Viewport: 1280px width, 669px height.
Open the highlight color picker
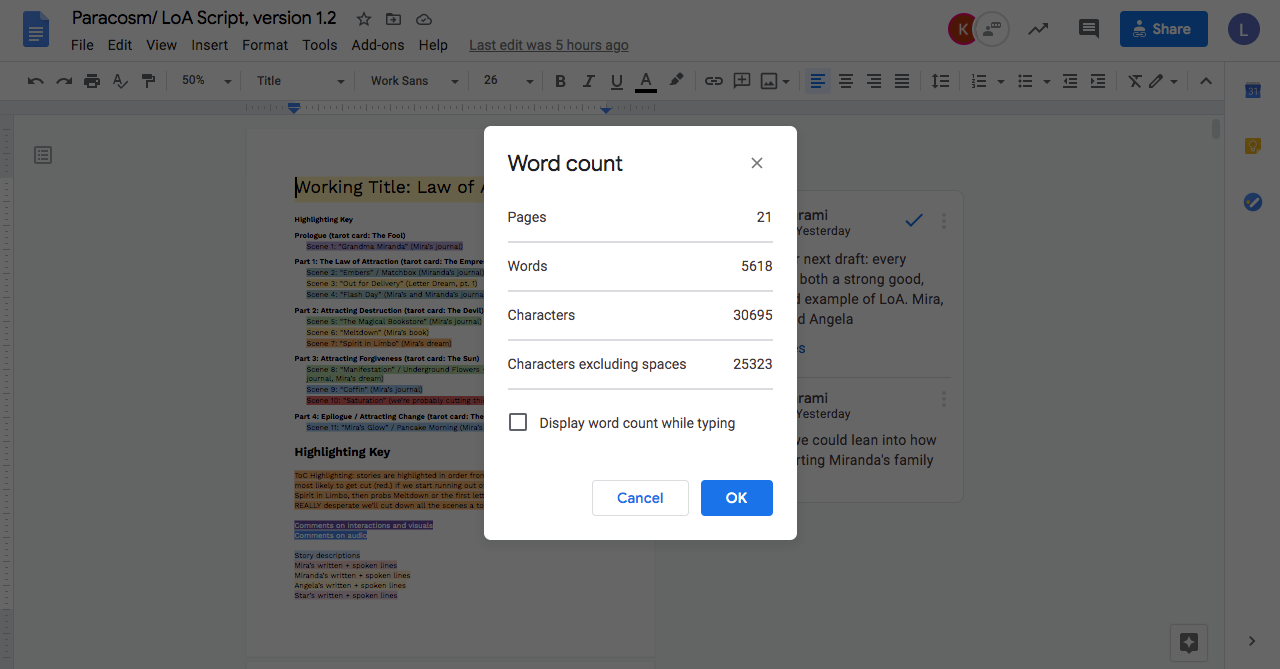(x=676, y=80)
